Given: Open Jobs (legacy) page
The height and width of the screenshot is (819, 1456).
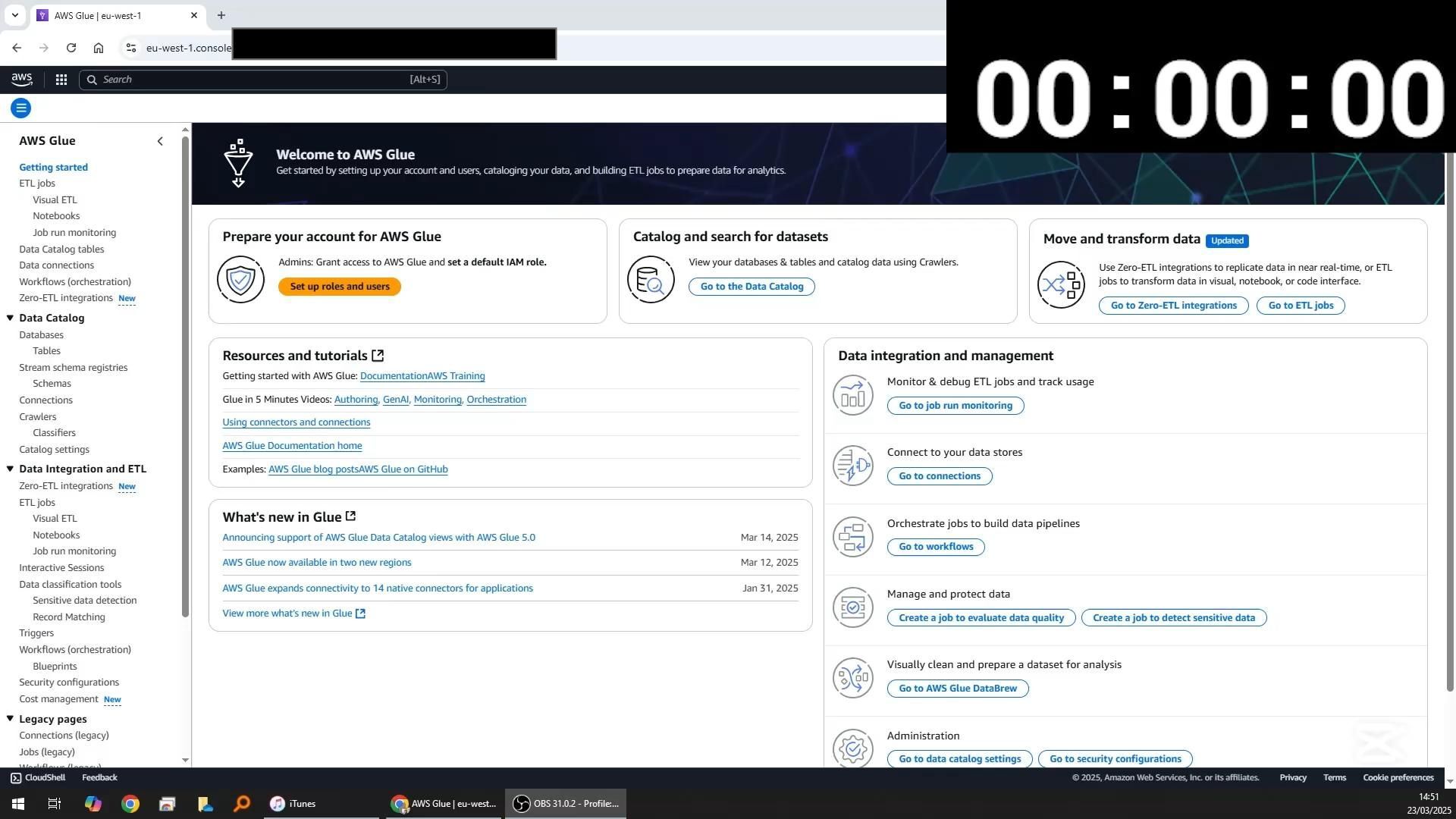Looking at the screenshot, I should coord(47,752).
